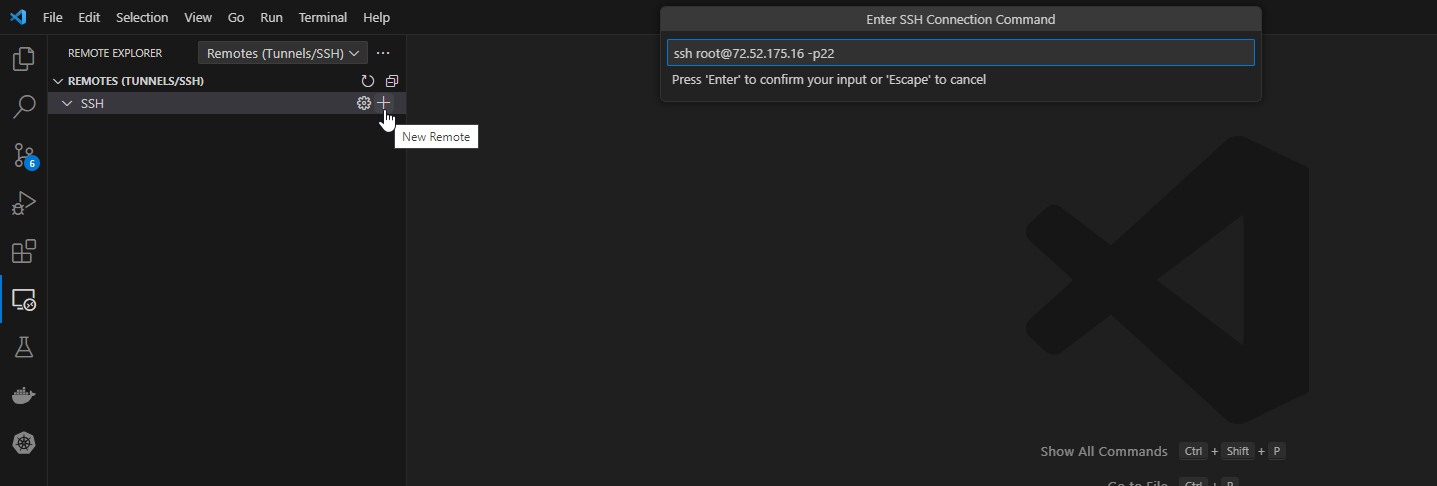Viewport: 1437px width, 486px height.
Task: Collapse all in Remotes section
Action: tap(392, 81)
